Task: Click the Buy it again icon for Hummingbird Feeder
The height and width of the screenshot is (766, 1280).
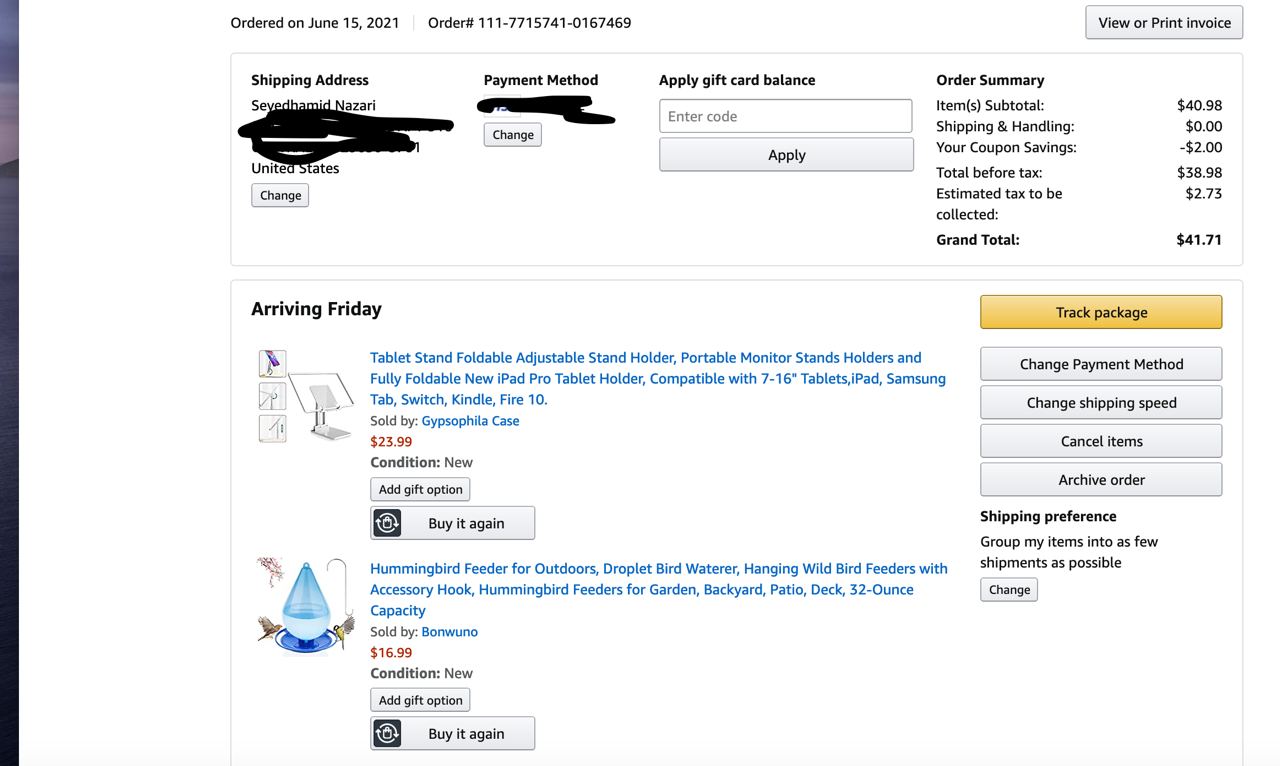Action: 387,734
